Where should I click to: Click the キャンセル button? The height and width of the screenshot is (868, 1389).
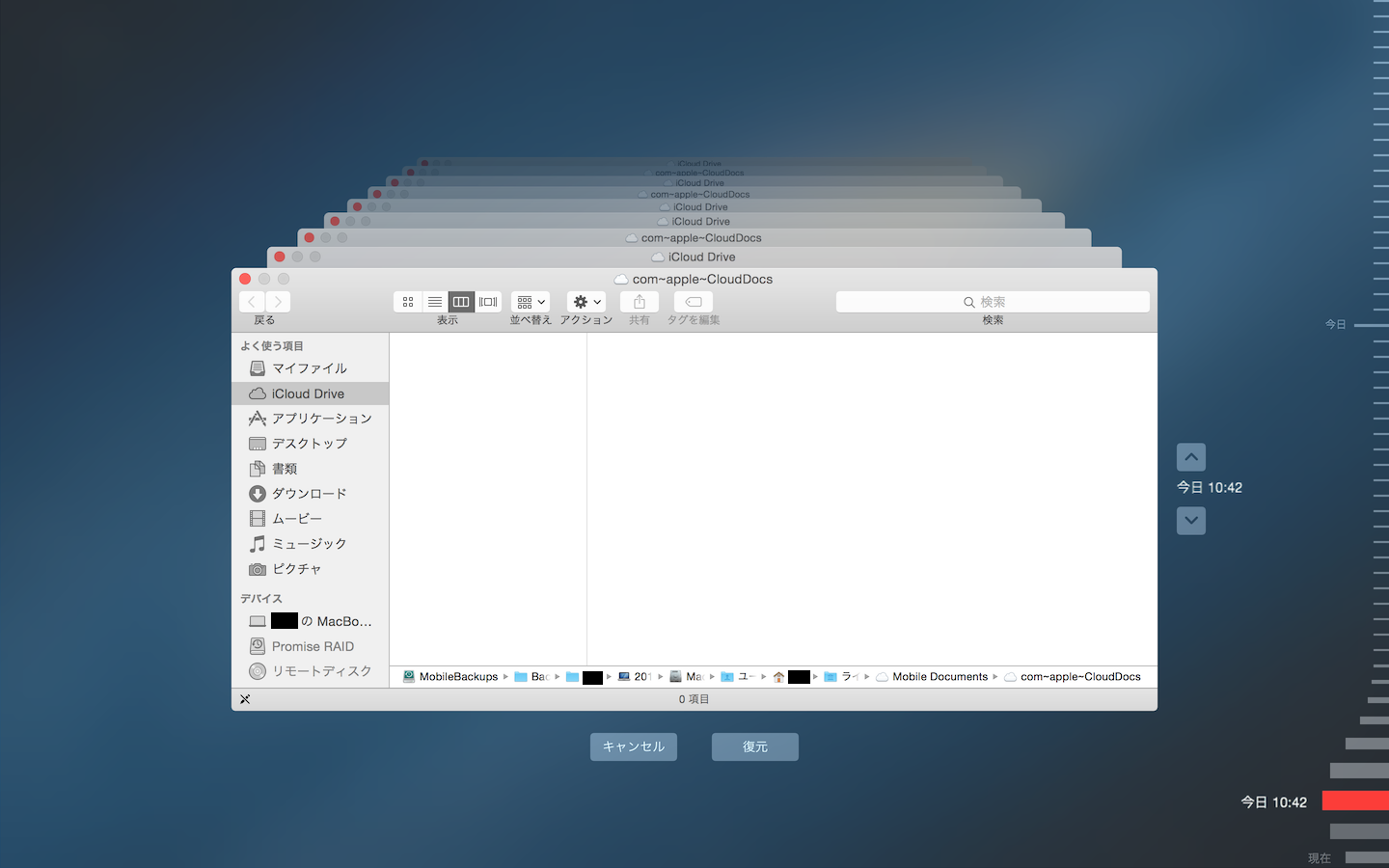click(x=634, y=746)
